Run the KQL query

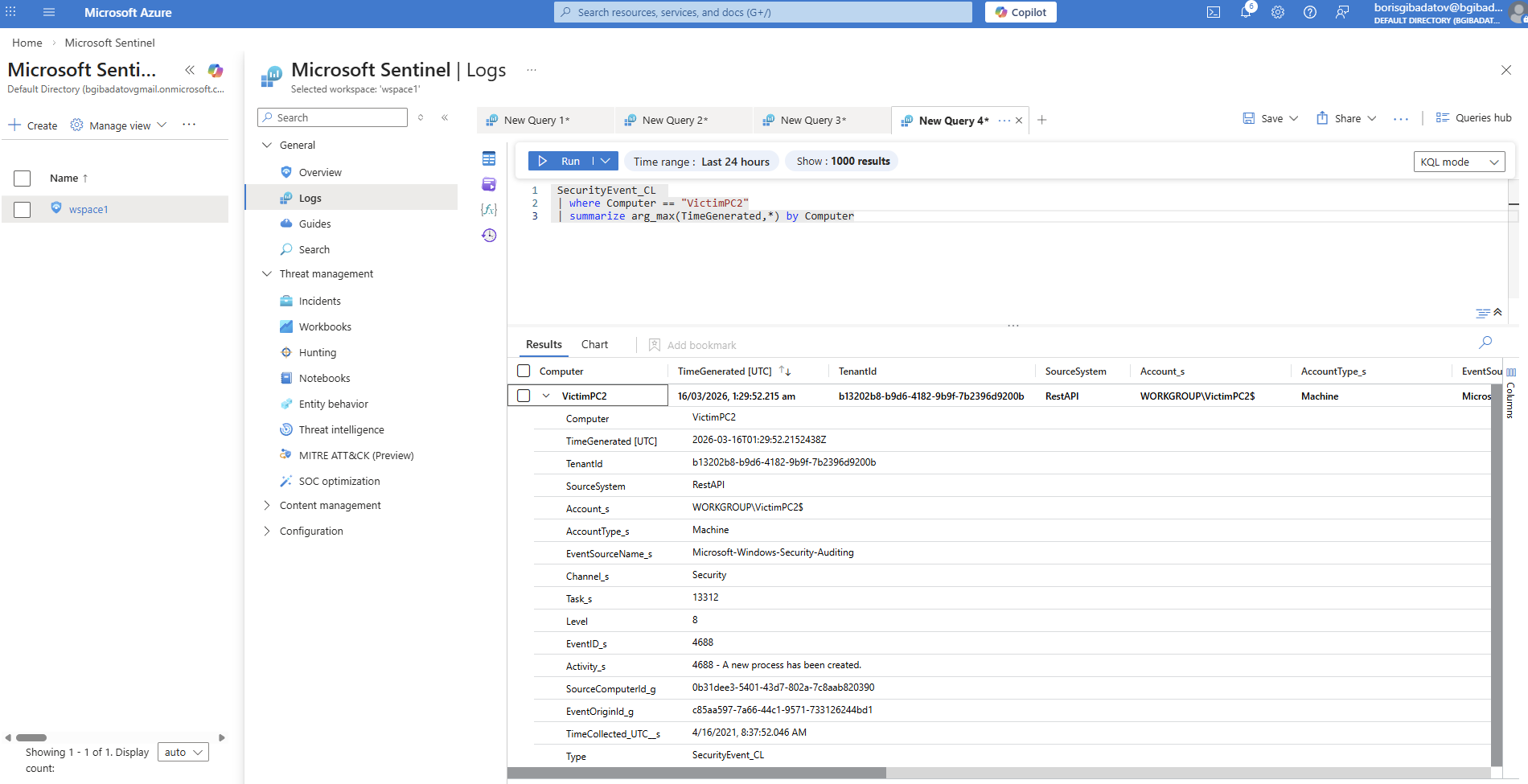pyautogui.click(x=561, y=161)
